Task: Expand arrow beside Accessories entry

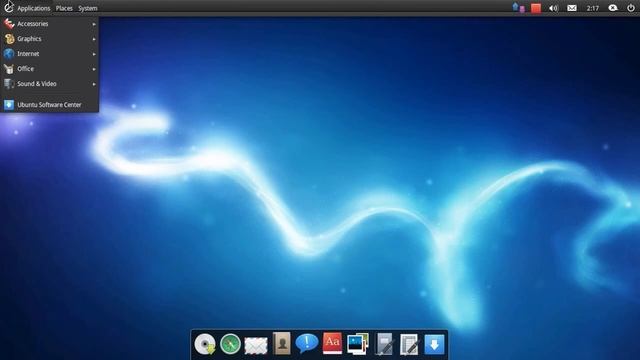Action: (94, 24)
